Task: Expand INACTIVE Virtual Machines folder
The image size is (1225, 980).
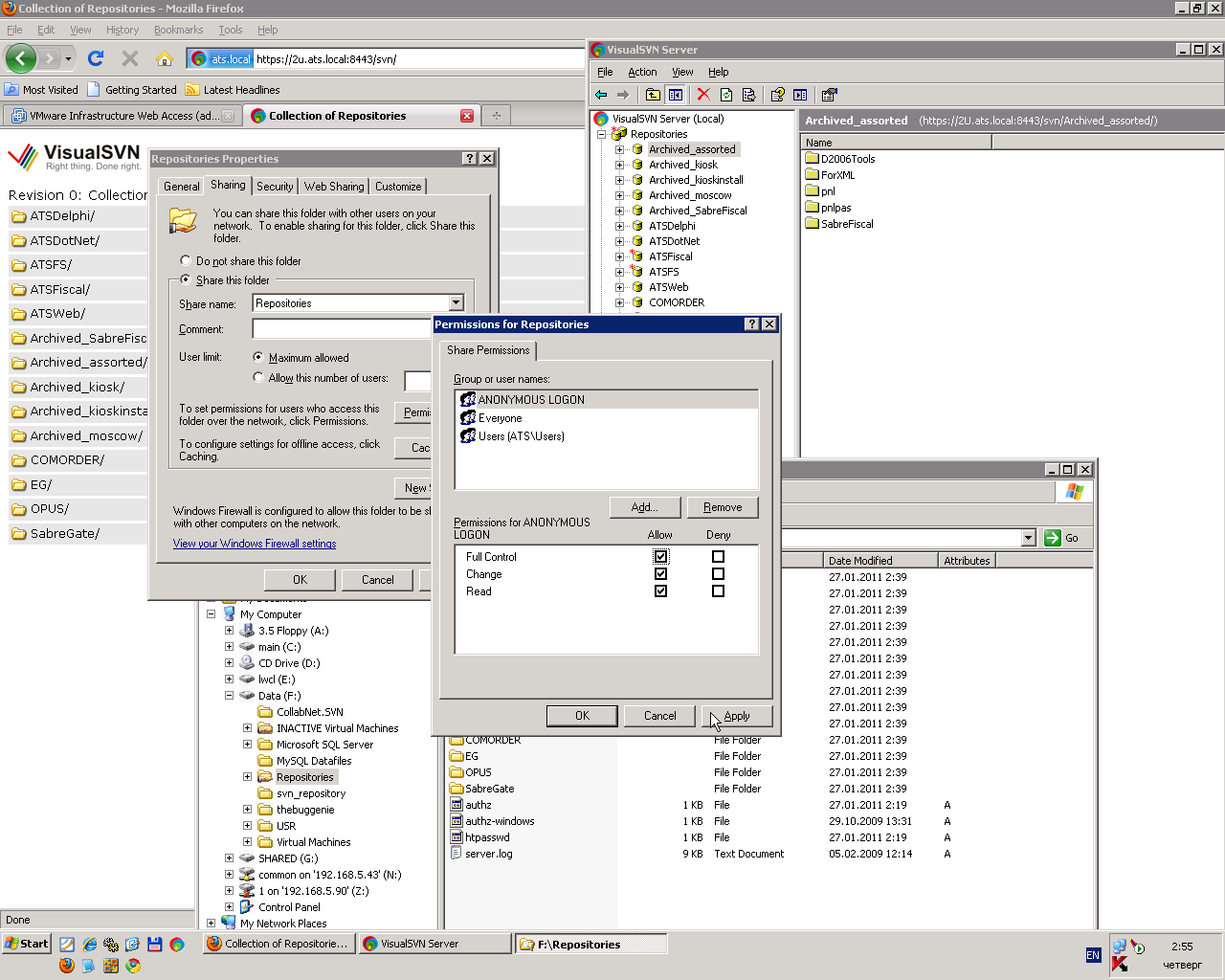Action: [247, 728]
